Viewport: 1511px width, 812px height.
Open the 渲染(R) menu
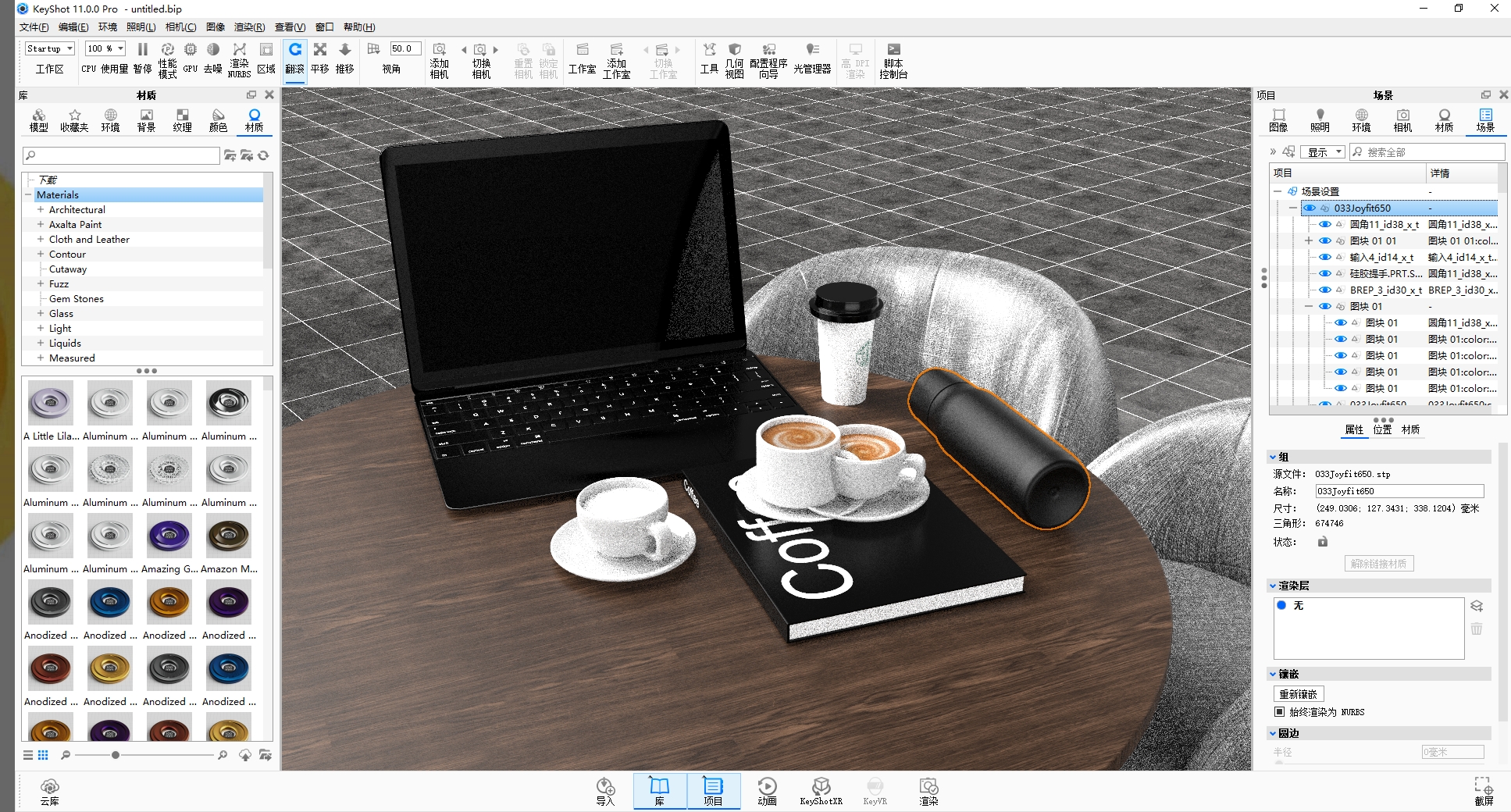pos(249,27)
